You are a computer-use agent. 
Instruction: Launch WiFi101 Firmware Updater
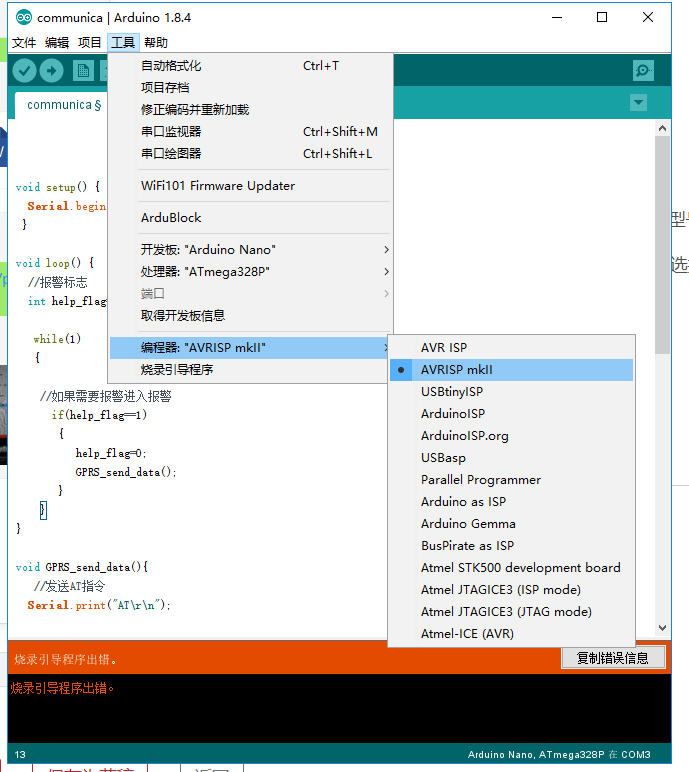251,186
